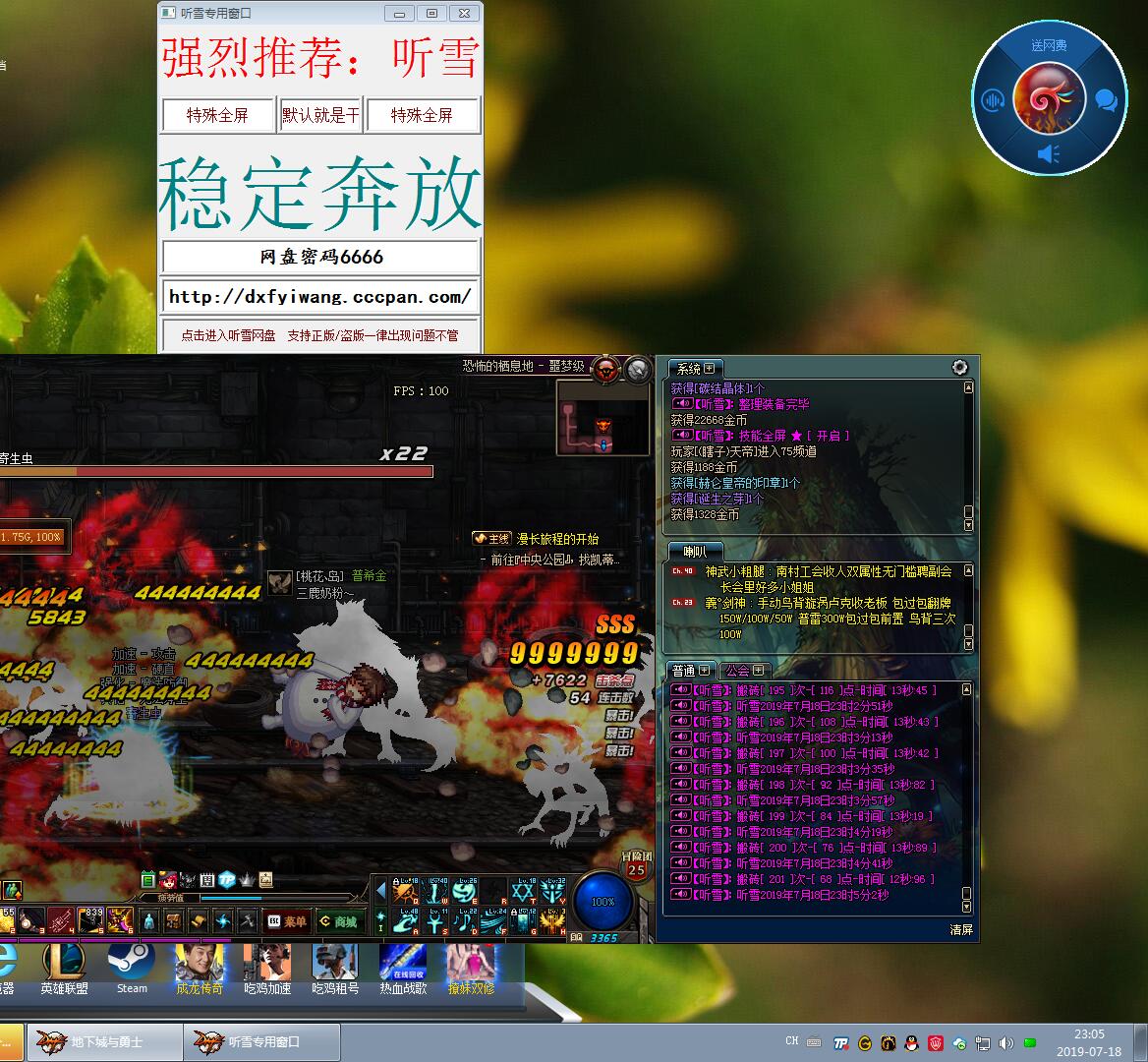Open the 吃鸡租号 shortcut
The height and width of the screenshot is (1062, 1148).
[335, 969]
